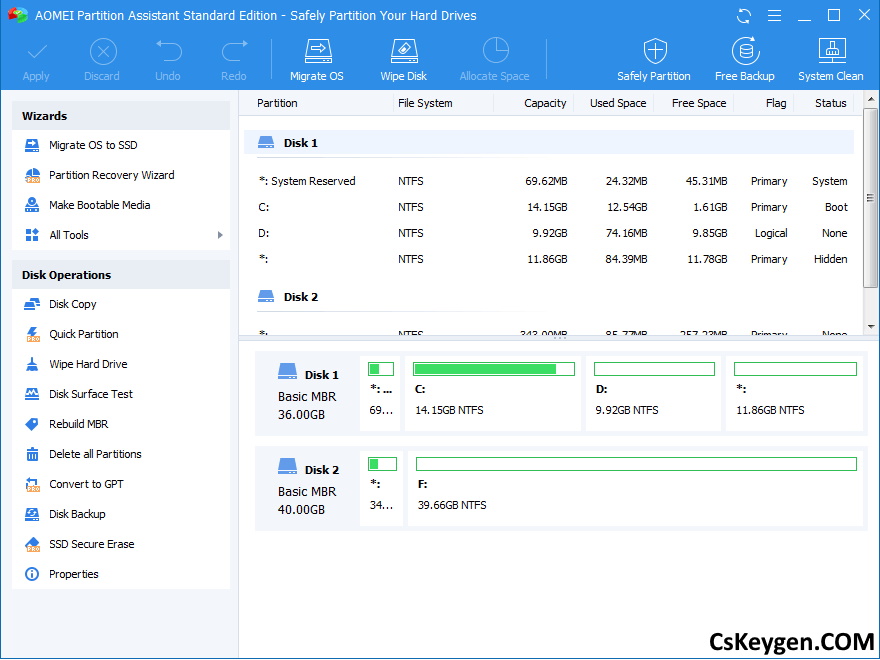
Task: Sort by the Status column header
Action: coord(831,103)
